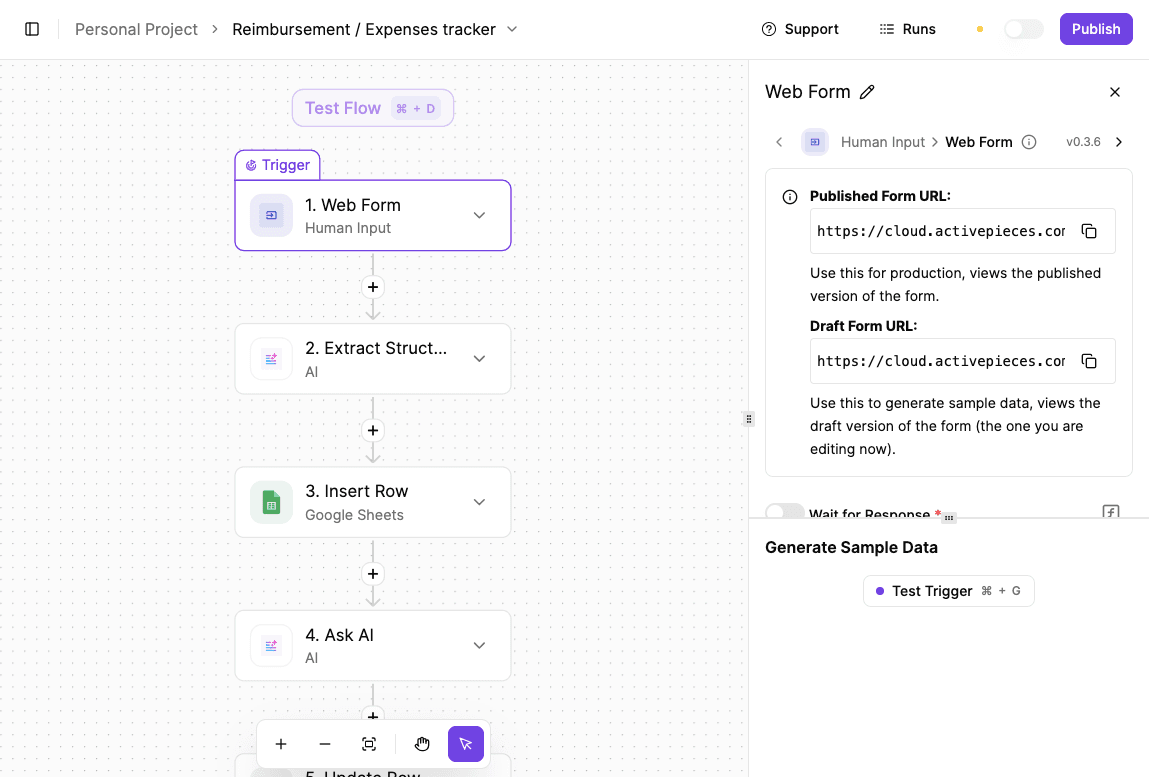The image size is (1149, 777).
Task: Select the pan (hand) tool on canvas toolbar
Action: (422, 744)
